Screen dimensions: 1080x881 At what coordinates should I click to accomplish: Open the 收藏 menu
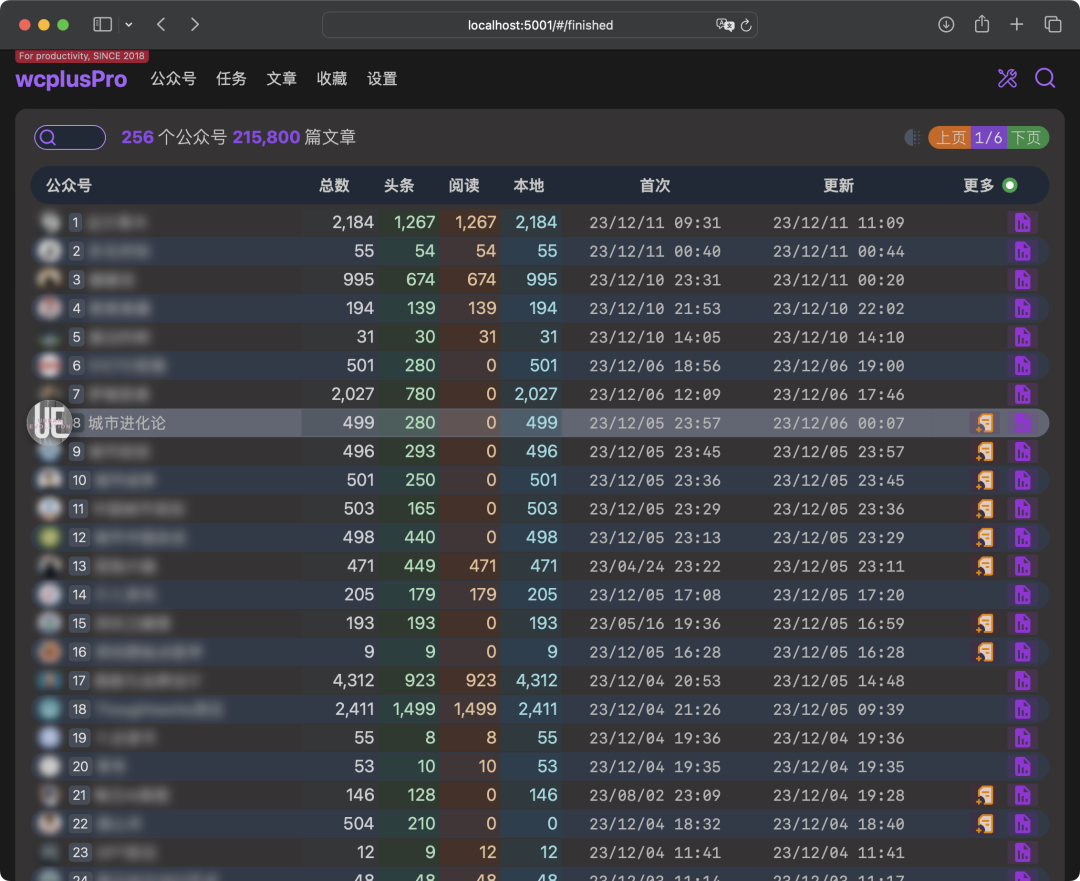(x=332, y=79)
